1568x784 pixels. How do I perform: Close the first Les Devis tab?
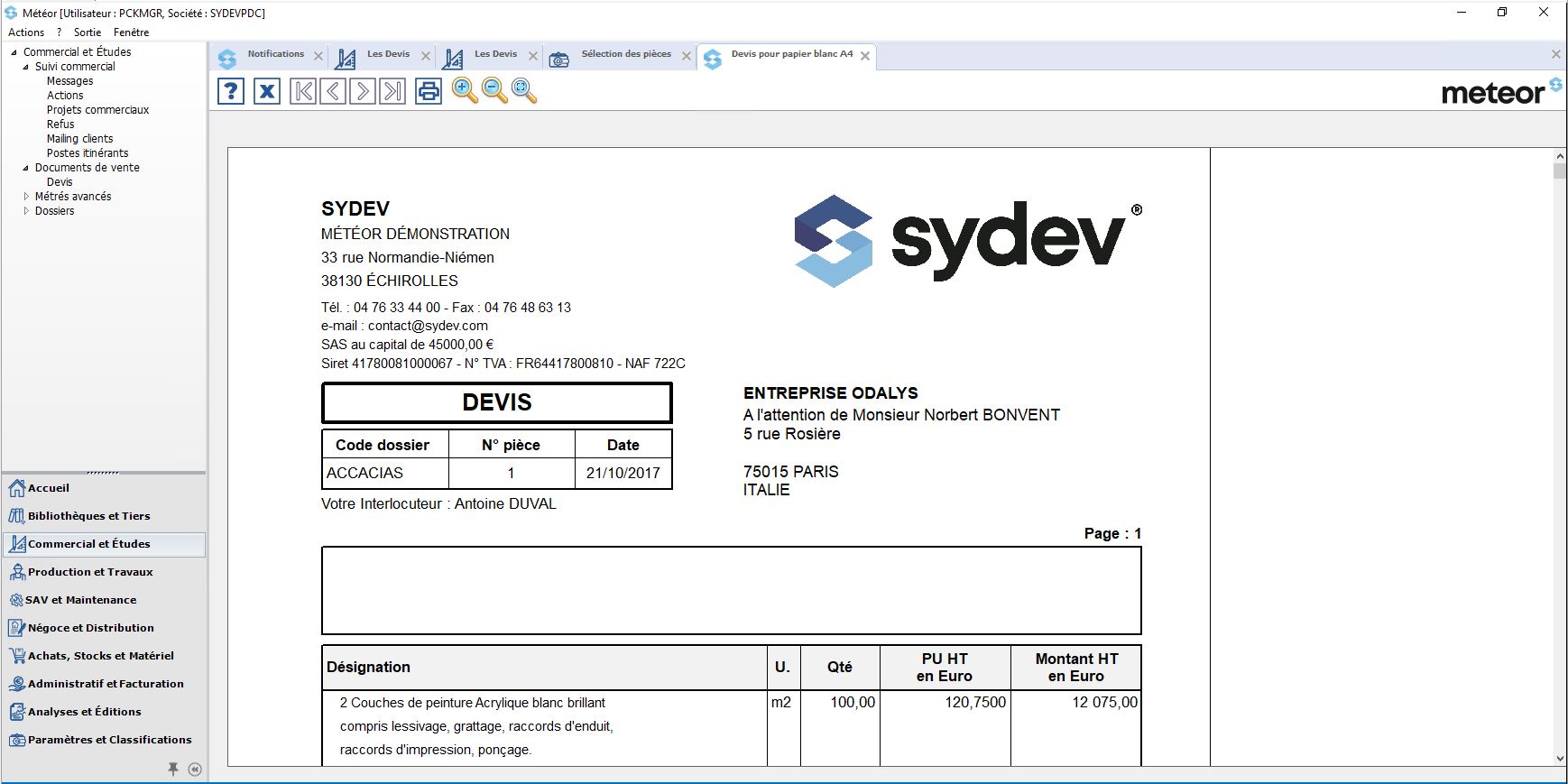coord(426,56)
